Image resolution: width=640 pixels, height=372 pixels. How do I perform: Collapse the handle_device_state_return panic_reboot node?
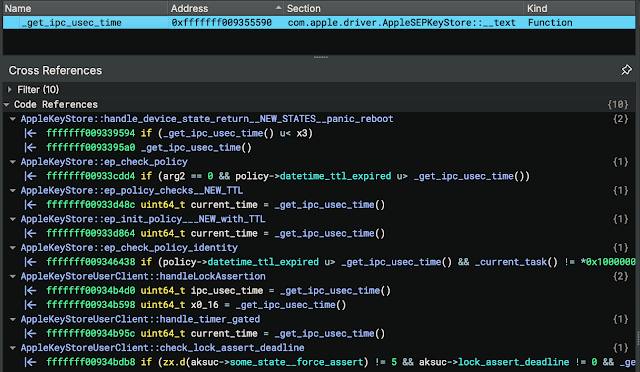pyautogui.click(x=13, y=119)
